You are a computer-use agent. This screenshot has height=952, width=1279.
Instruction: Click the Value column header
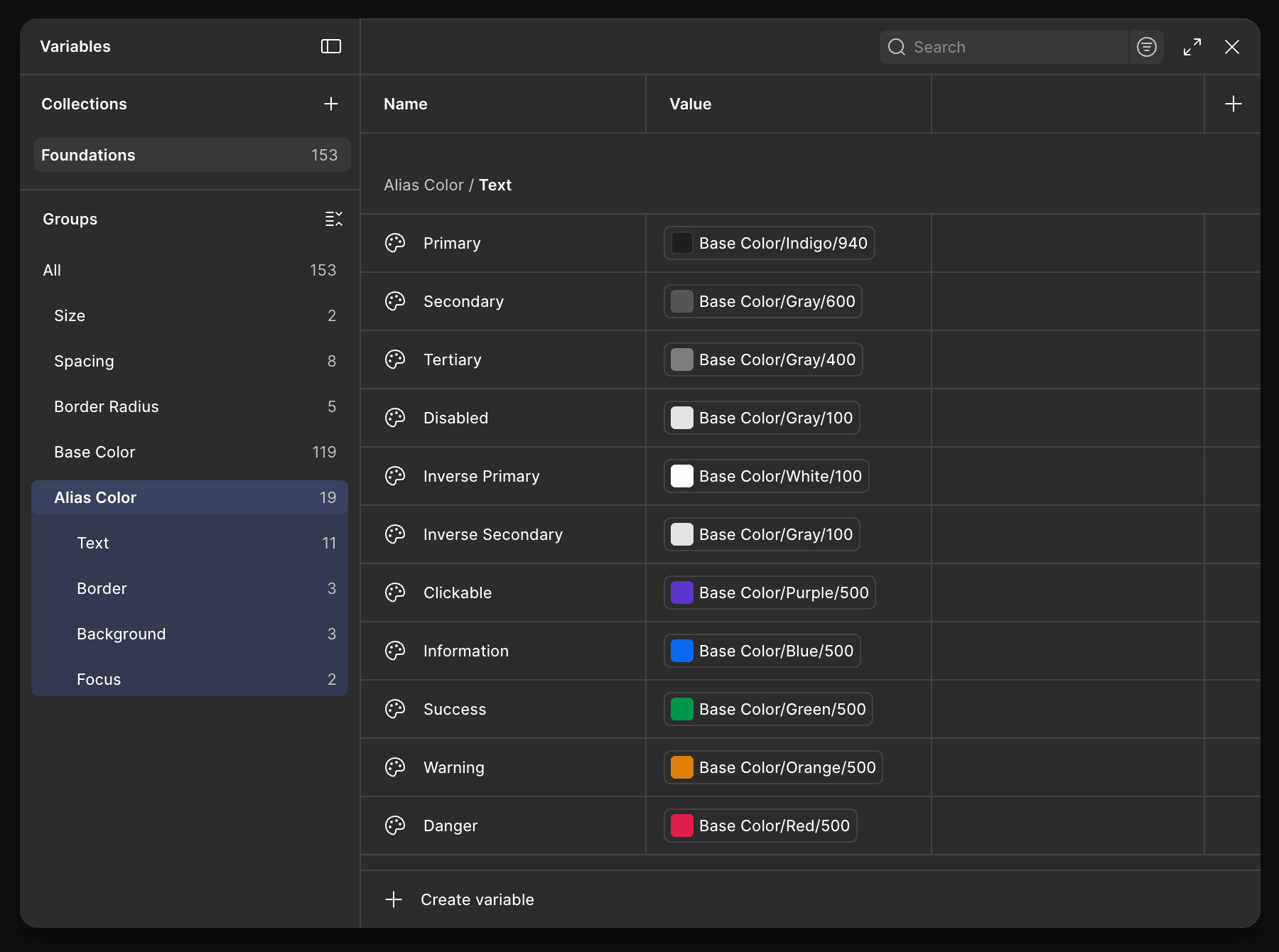pos(691,104)
